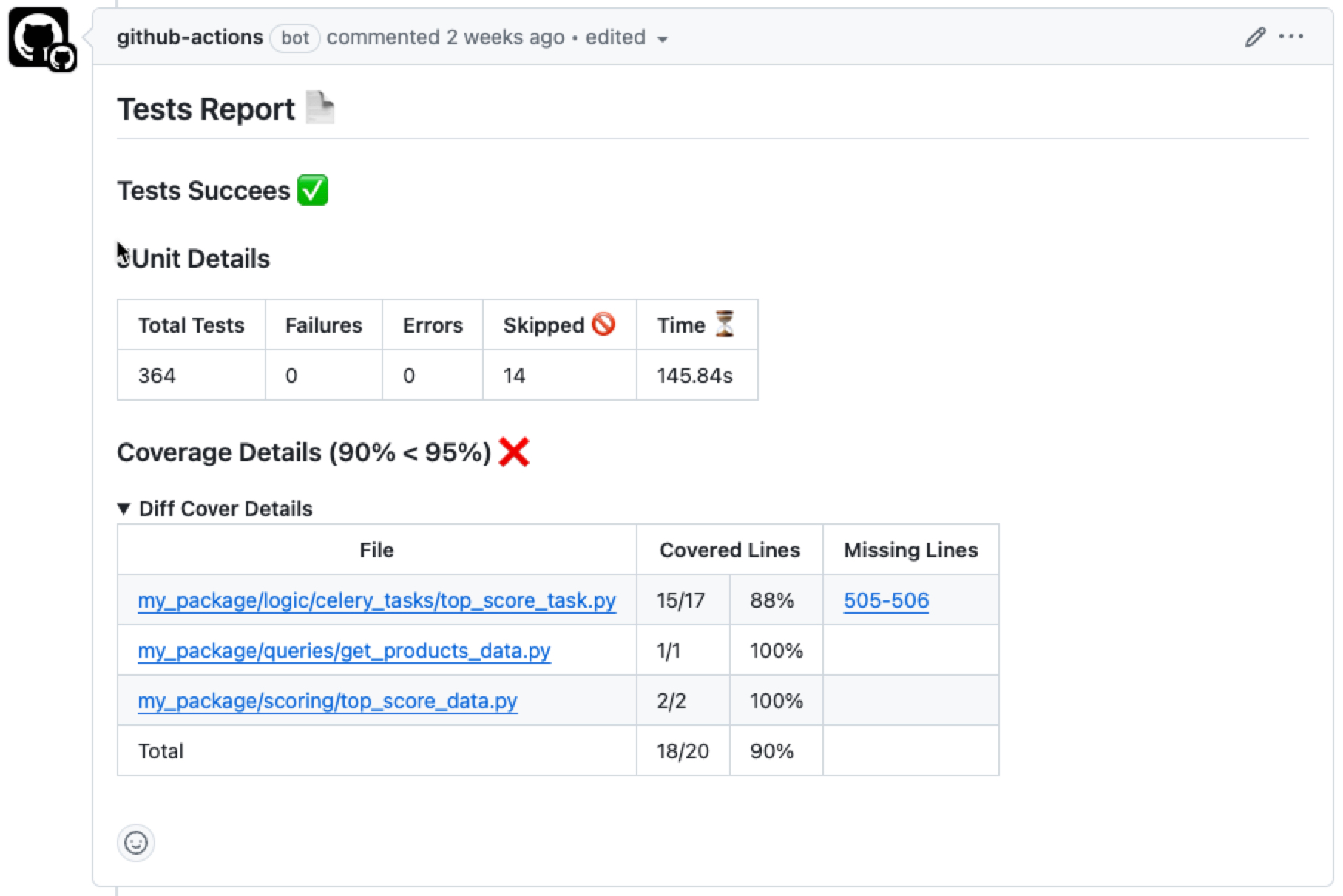This screenshot has width=1343, height=896.
Task: Jump to missing lines 505-506
Action: pyautogui.click(x=886, y=600)
